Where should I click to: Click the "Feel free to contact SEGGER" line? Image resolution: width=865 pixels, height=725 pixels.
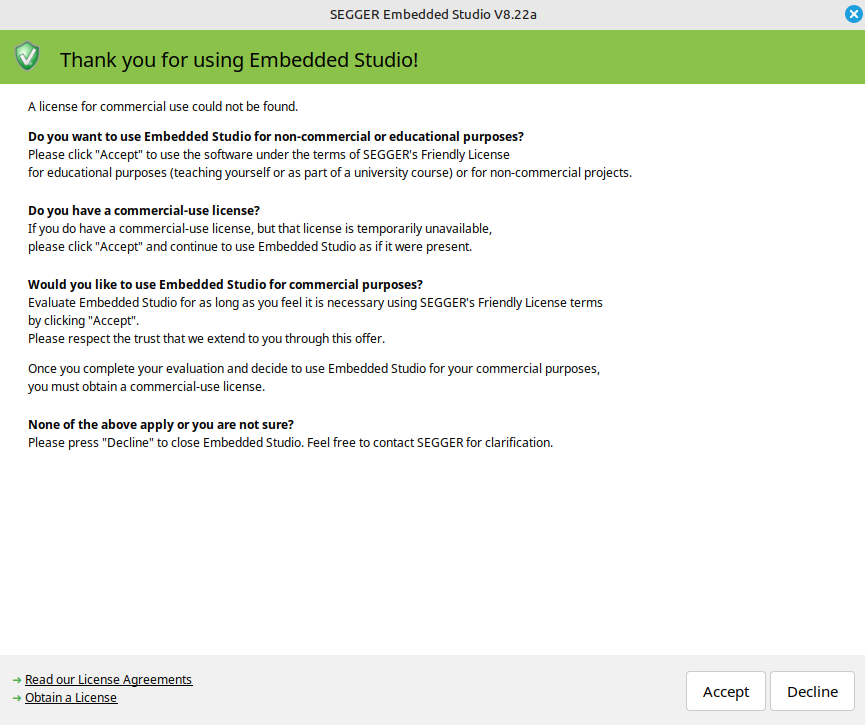[x=290, y=442]
